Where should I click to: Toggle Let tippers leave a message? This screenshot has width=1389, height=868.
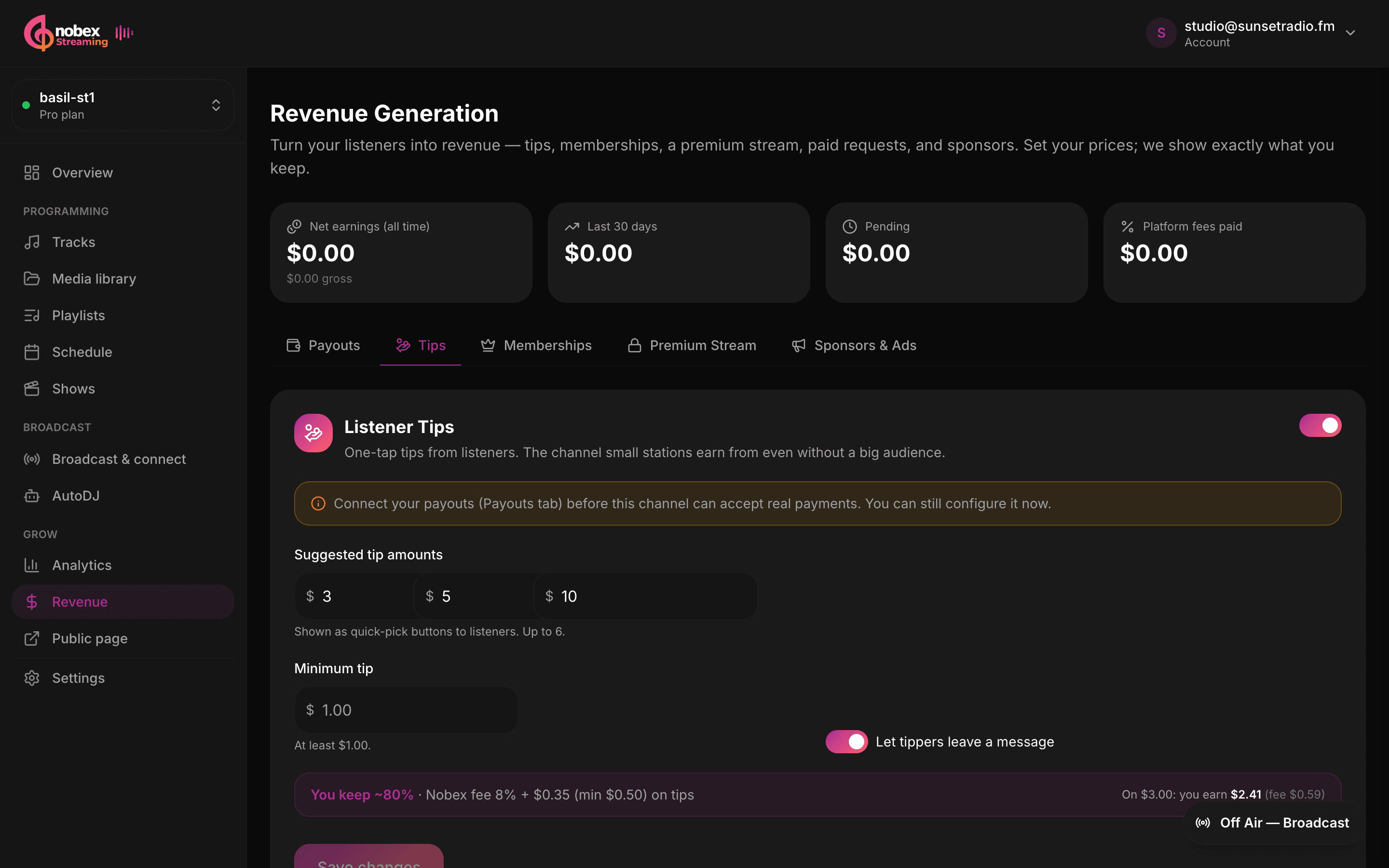tap(846, 742)
